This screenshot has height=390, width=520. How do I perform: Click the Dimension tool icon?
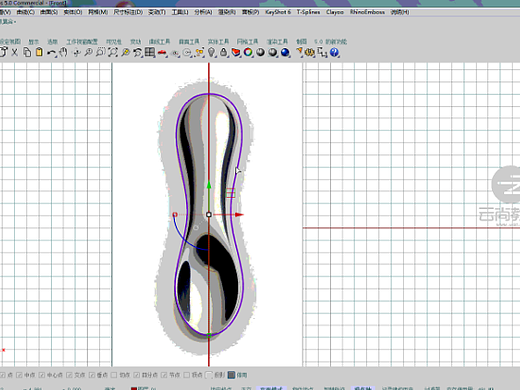pyautogui.click(x=322, y=52)
